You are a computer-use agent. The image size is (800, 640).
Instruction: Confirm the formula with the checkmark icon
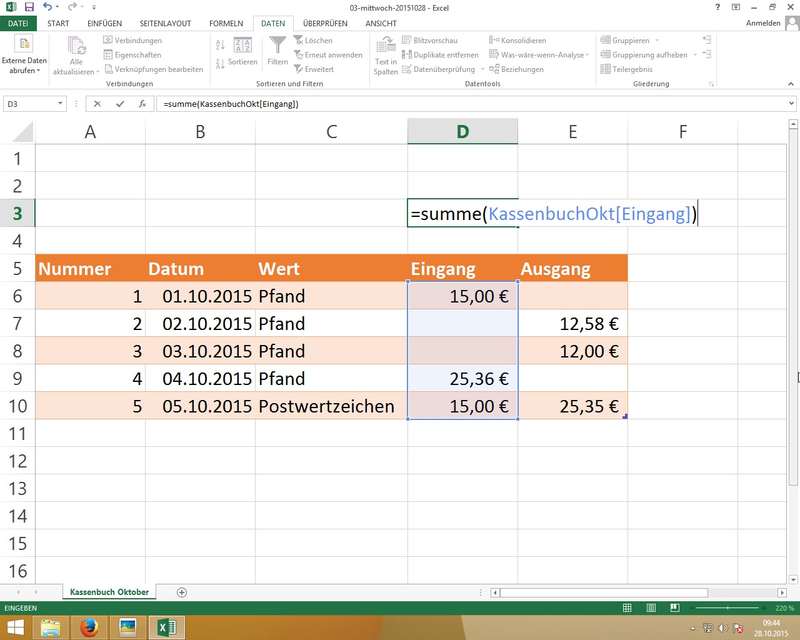click(119, 104)
